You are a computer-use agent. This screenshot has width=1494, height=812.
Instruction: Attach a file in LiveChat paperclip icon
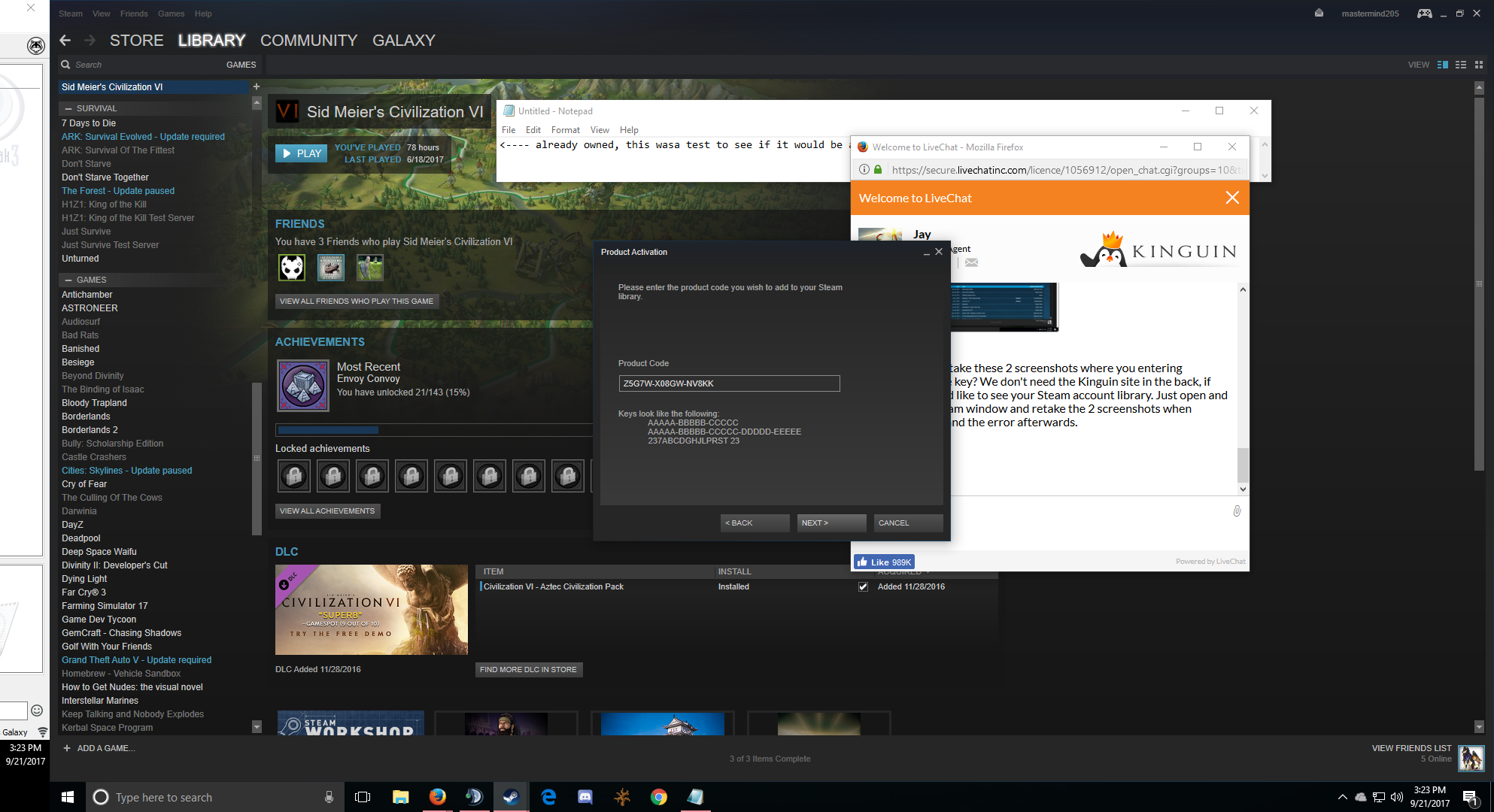(x=1236, y=511)
